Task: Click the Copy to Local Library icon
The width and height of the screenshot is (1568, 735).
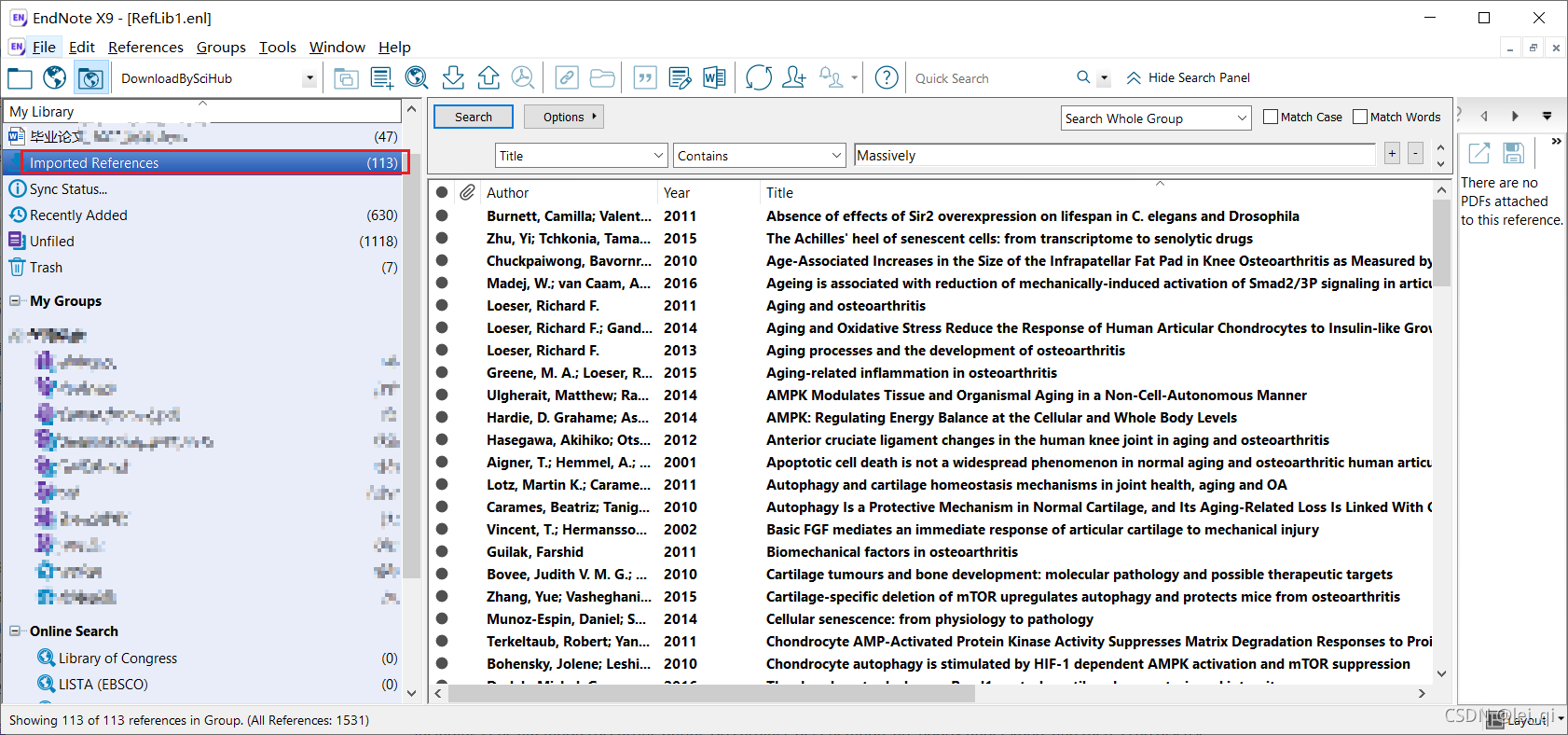Action: [x=346, y=78]
